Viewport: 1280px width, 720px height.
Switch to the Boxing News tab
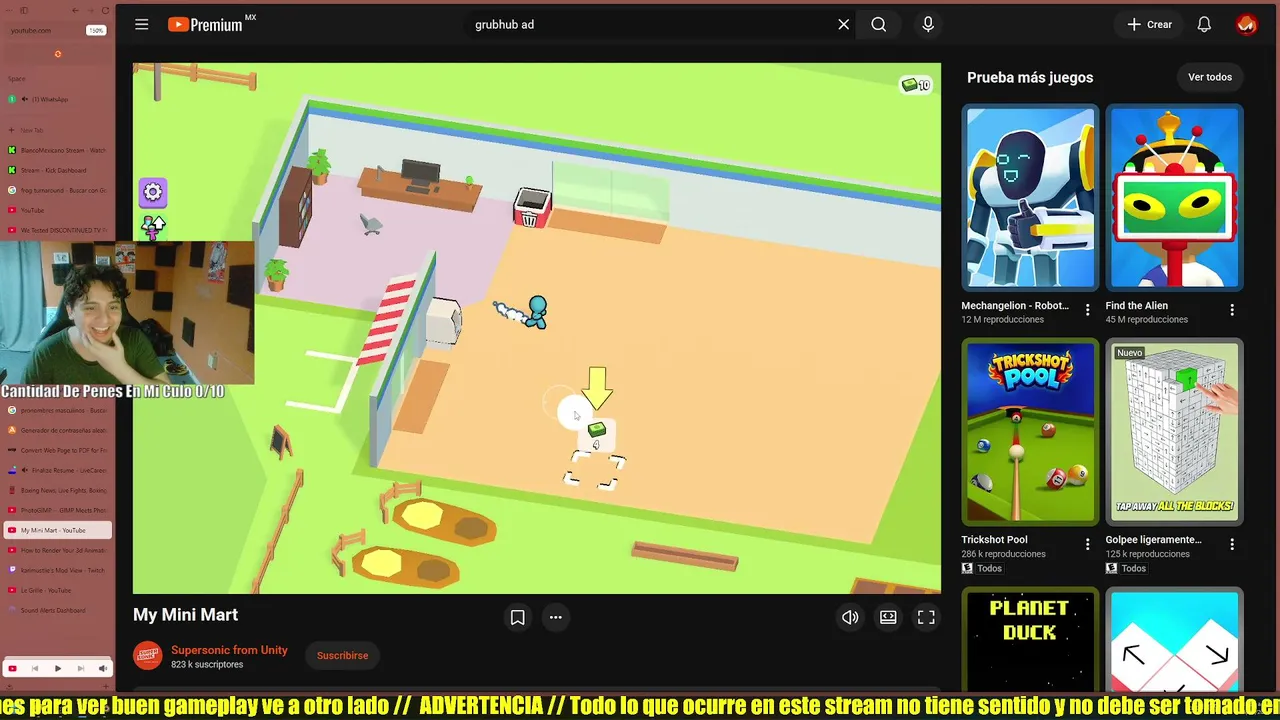pos(57,490)
